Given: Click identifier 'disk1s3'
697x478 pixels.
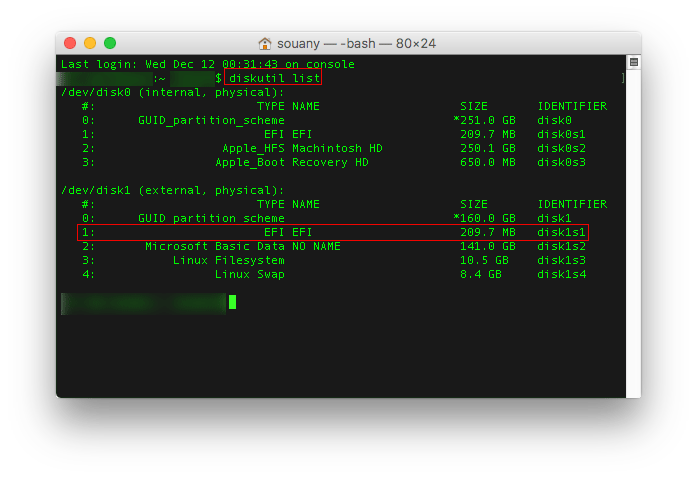Looking at the screenshot, I should [561, 260].
